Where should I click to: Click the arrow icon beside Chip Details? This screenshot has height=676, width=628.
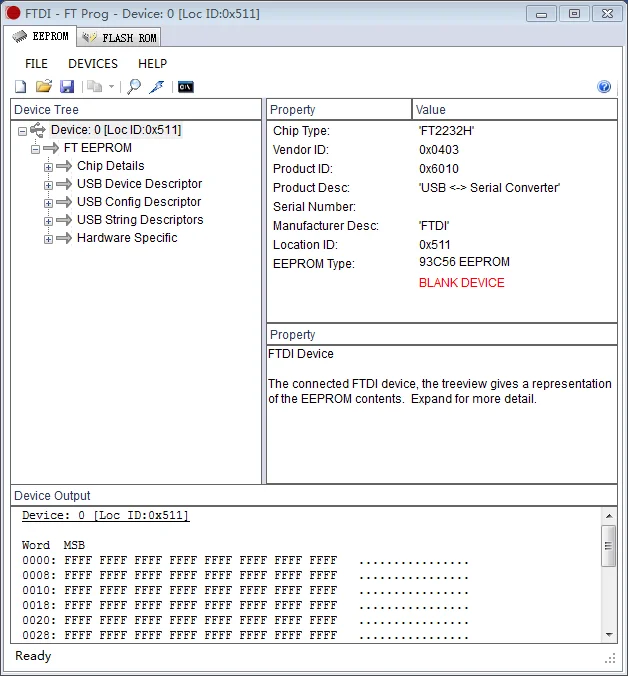click(64, 166)
